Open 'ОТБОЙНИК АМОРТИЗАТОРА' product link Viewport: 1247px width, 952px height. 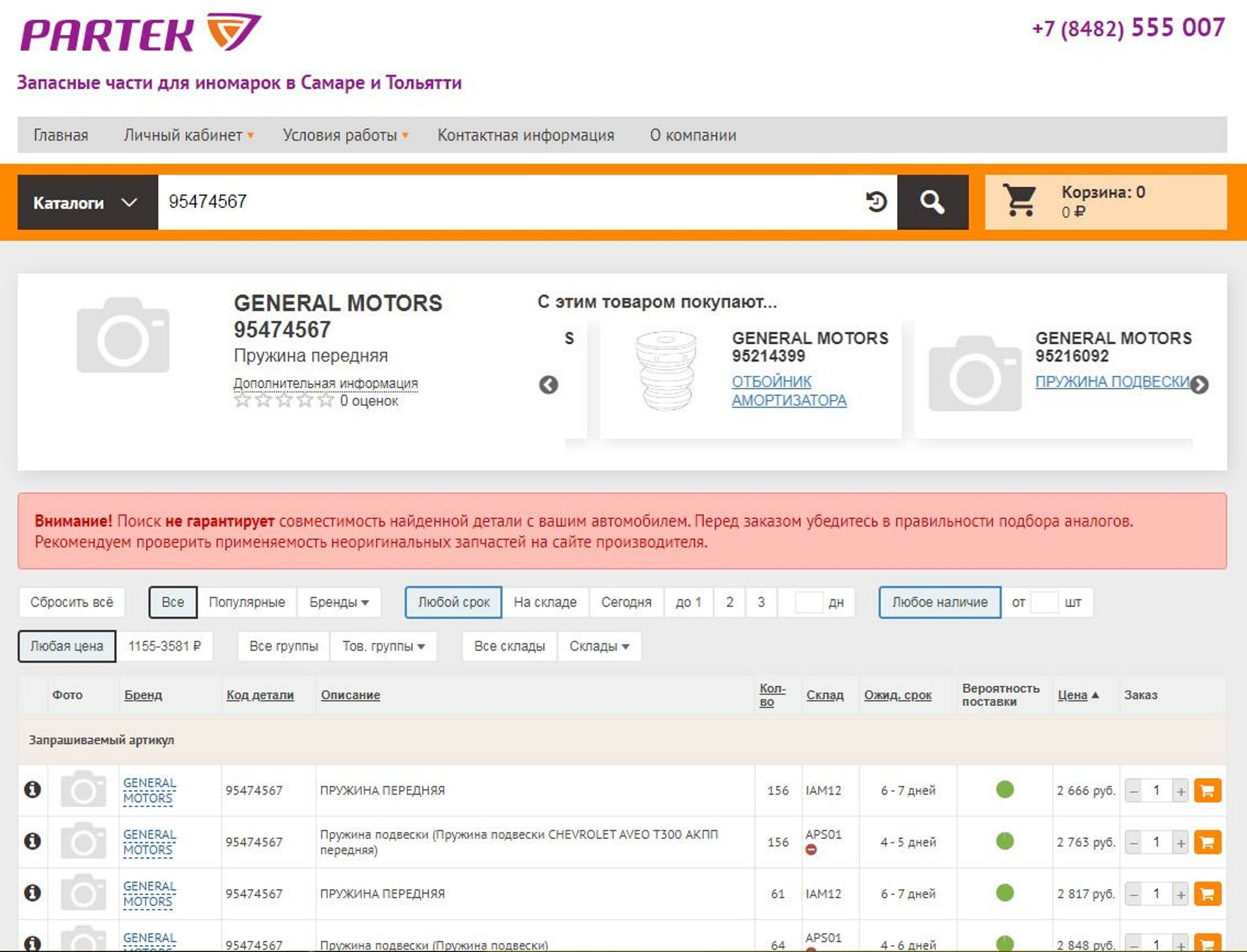point(789,391)
